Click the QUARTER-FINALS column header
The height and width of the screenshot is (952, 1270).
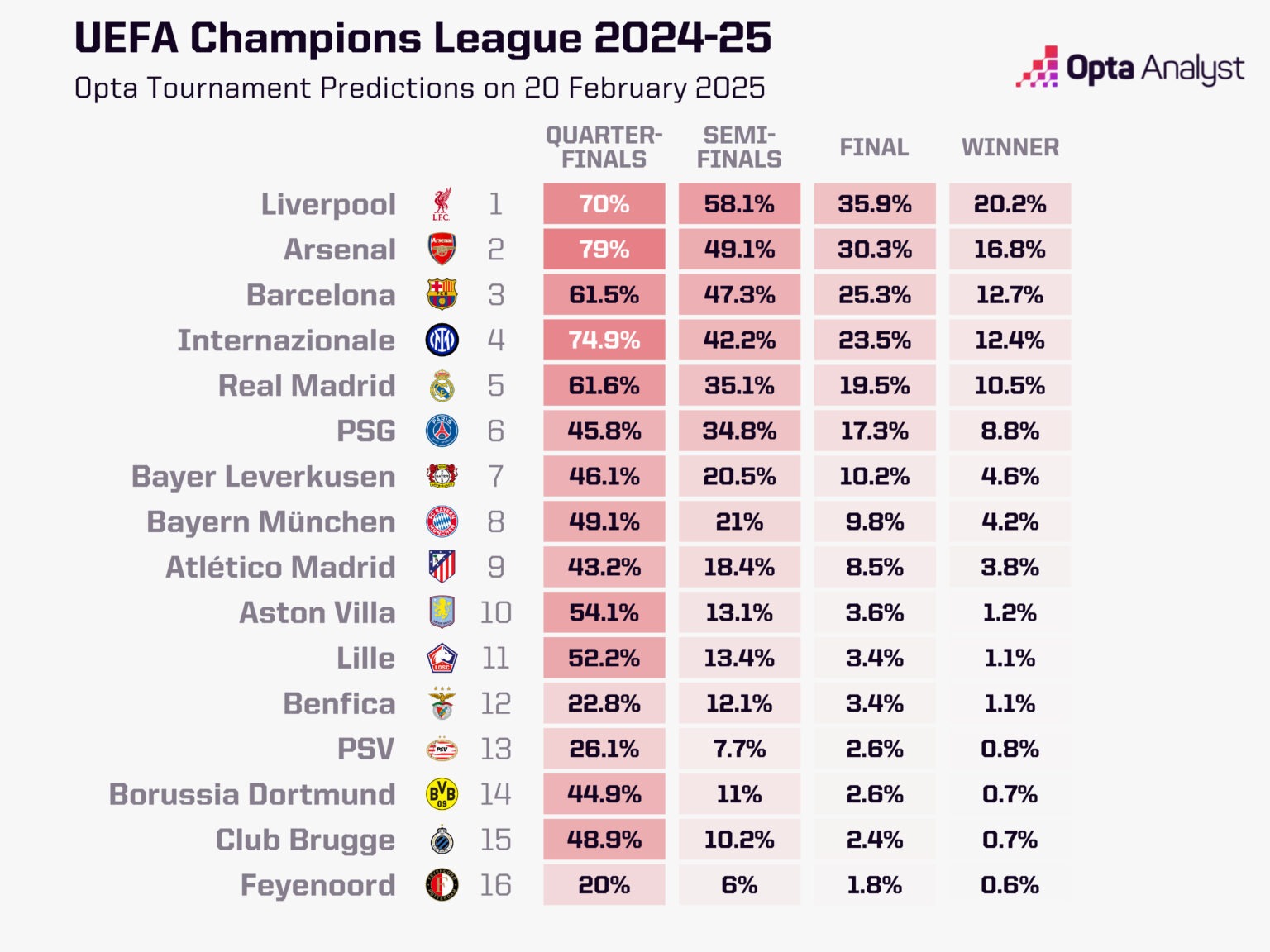coord(604,147)
